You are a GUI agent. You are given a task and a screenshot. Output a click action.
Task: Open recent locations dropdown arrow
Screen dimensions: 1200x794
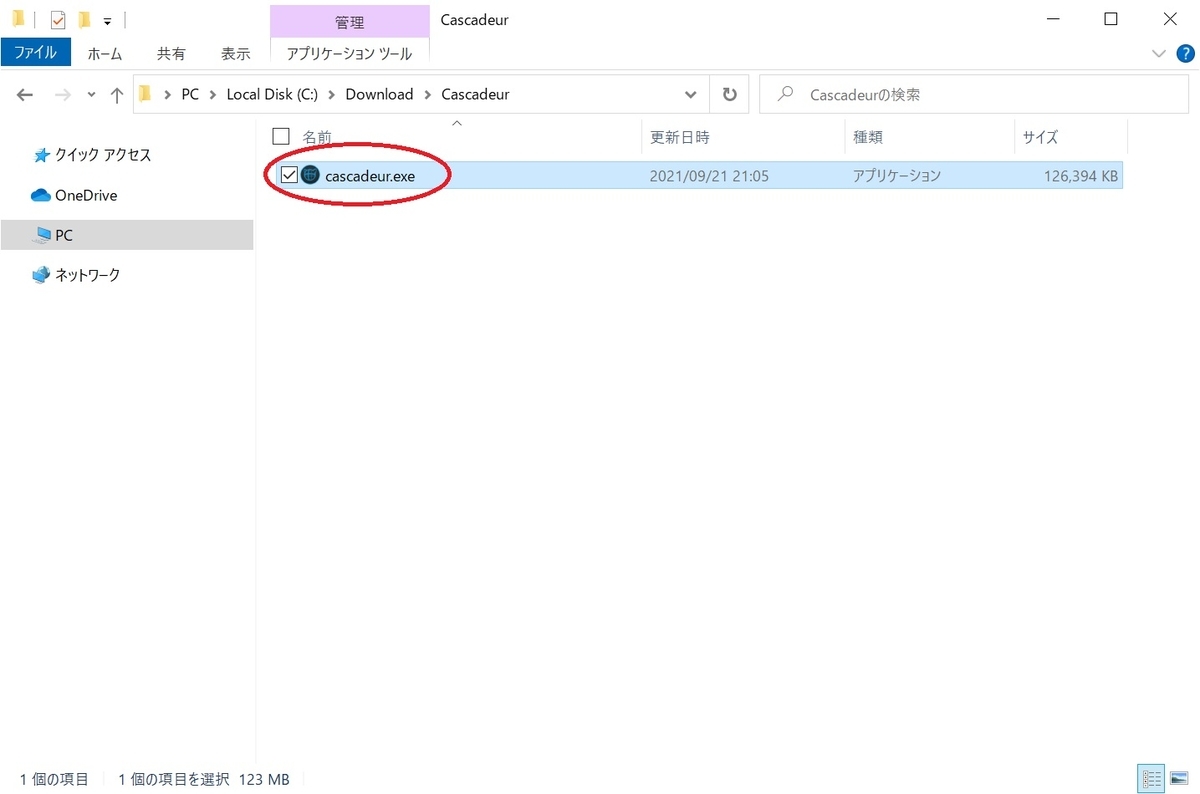(91, 95)
